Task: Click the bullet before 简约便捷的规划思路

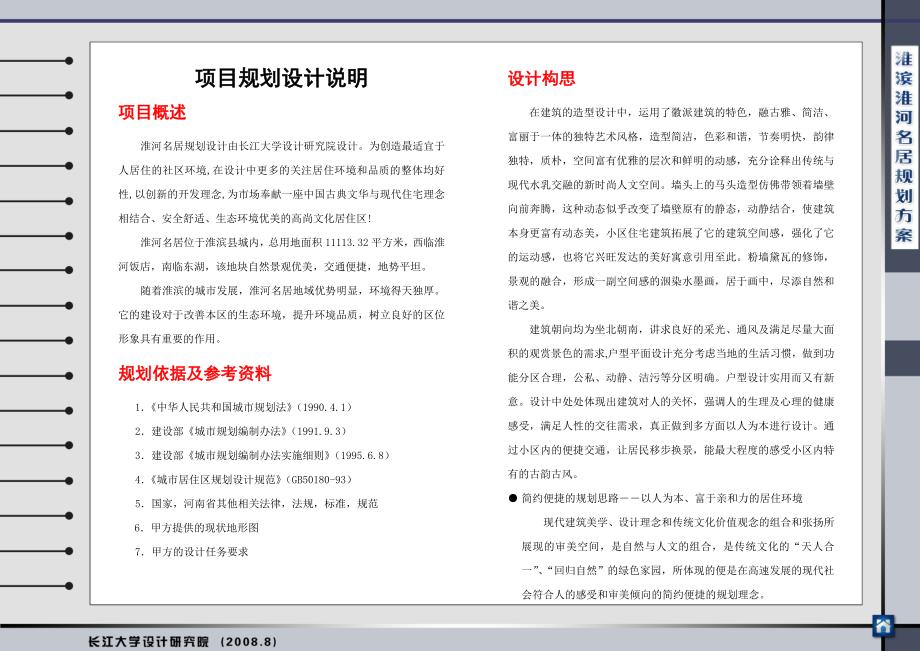Action: click(x=513, y=498)
